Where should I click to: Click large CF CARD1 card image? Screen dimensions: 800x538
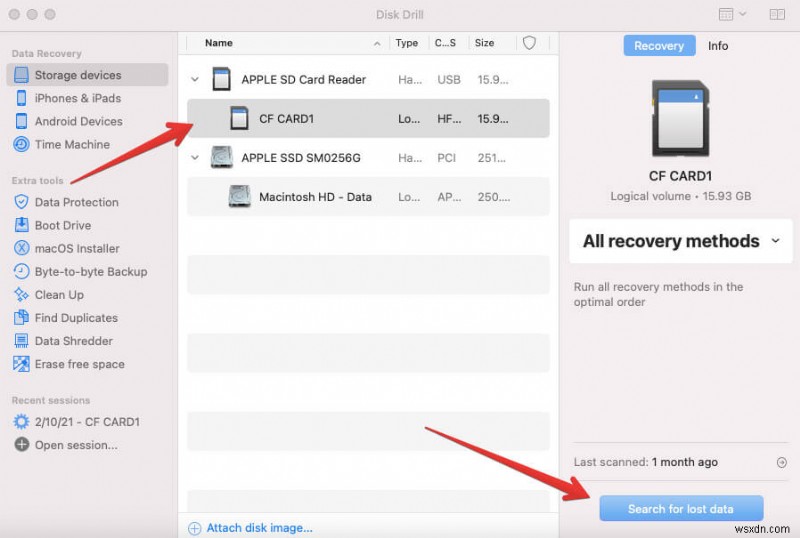click(681, 118)
